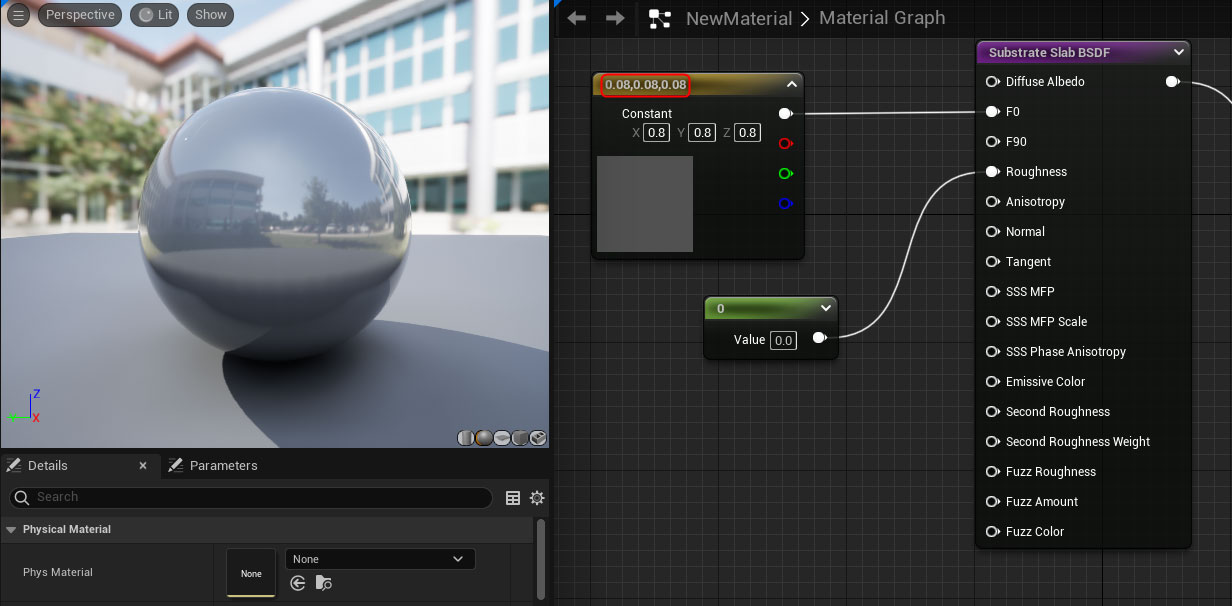1232x606 pixels.
Task: Collapse the Physical Material section
Action: coord(10,529)
